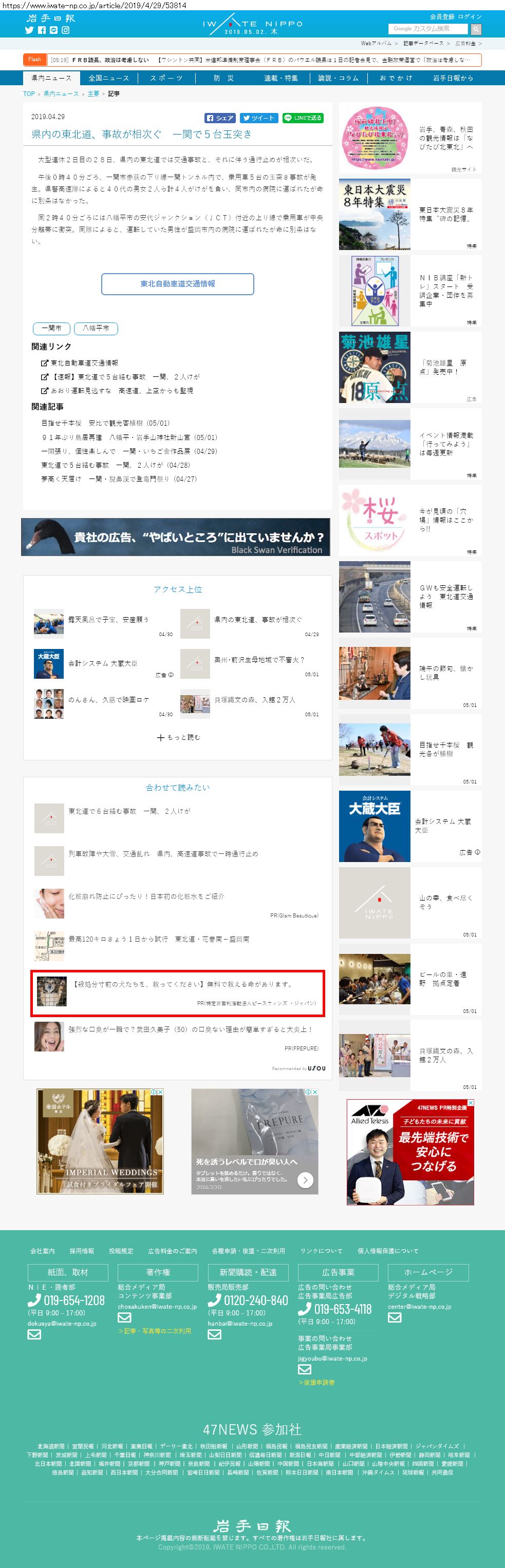Open the Instagram icon in the header

[x=65, y=30]
